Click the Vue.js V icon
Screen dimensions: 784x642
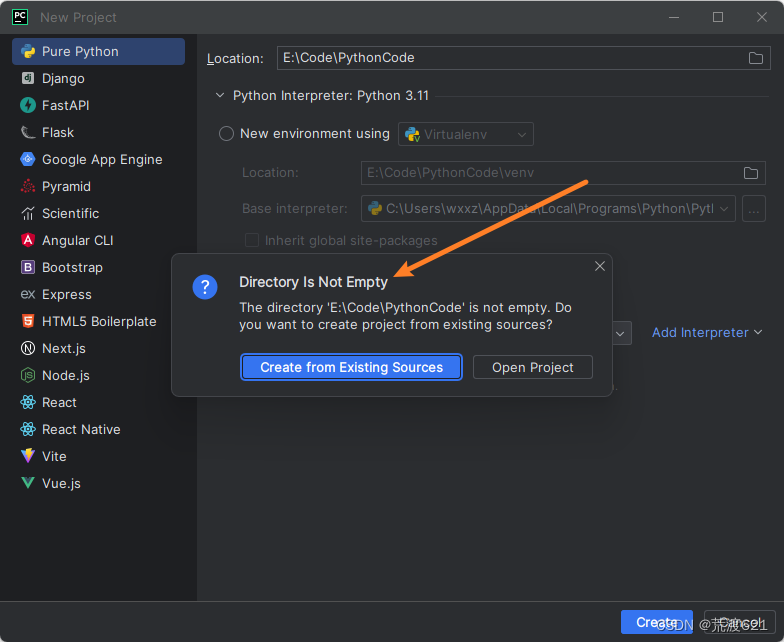(x=28, y=483)
